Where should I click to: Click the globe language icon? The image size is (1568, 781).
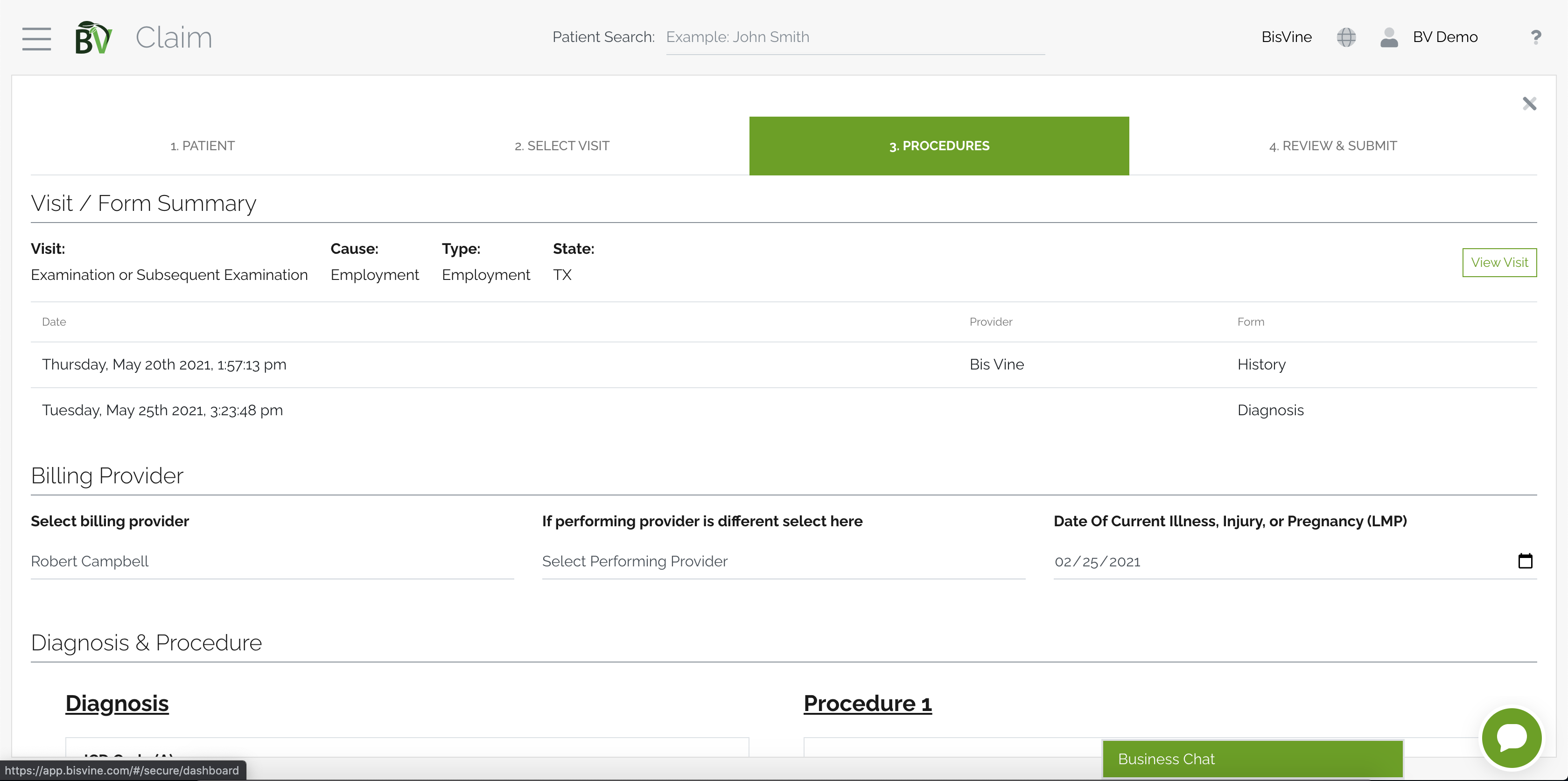(x=1346, y=37)
